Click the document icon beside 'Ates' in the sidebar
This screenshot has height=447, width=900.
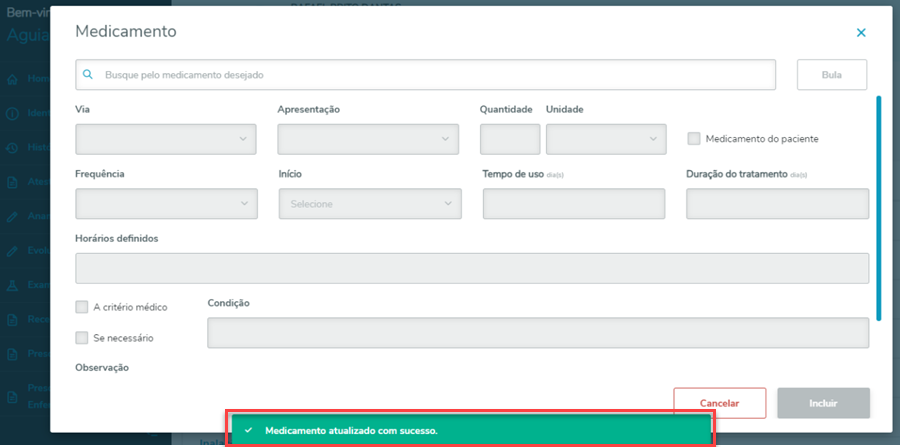click(x=12, y=182)
